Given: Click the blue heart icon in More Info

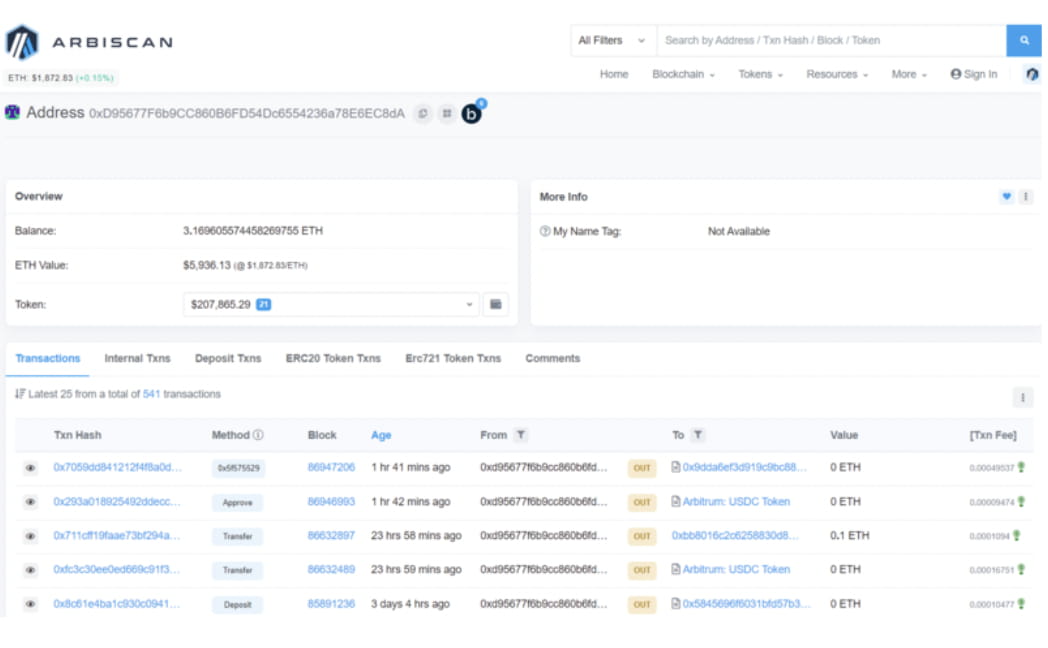Looking at the screenshot, I should pyautogui.click(x=1006, y=197).
